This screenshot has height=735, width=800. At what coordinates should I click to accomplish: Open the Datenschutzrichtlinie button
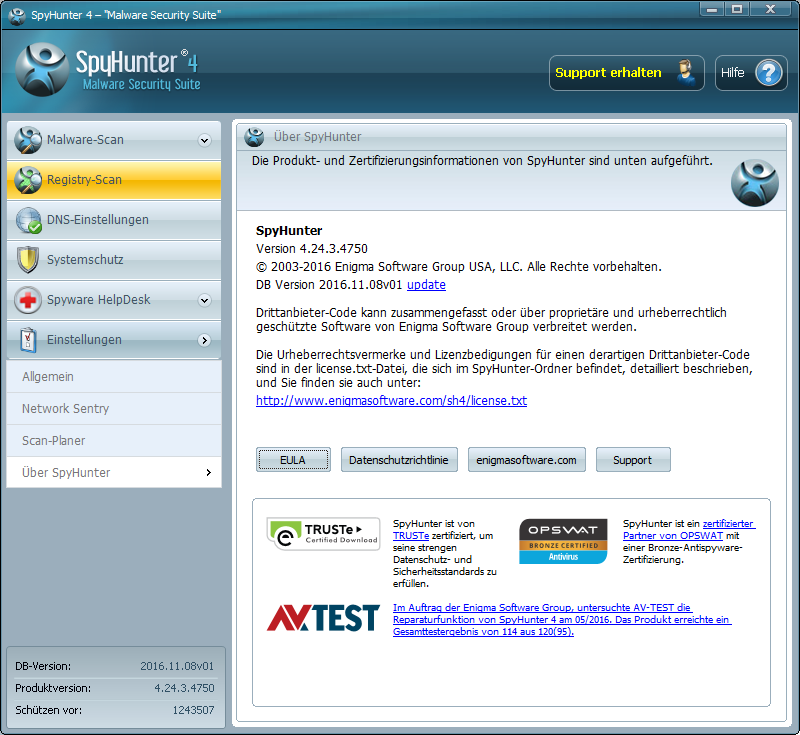click(398, 460)
